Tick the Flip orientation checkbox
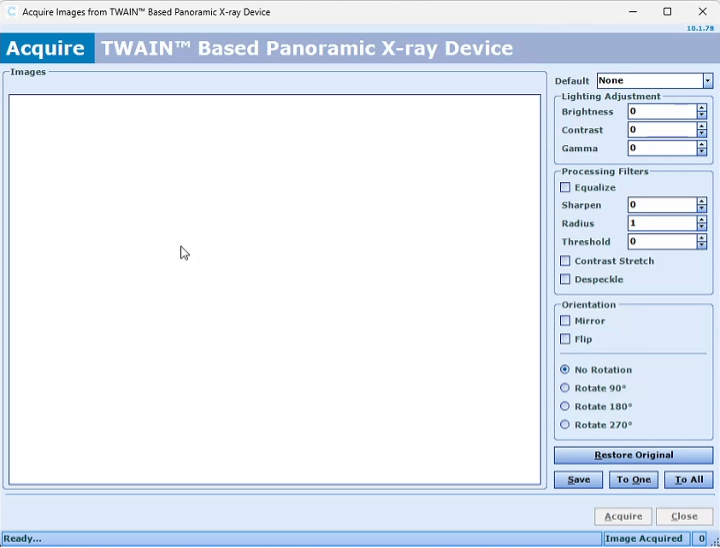720x548 pixels. pos(565,339)
